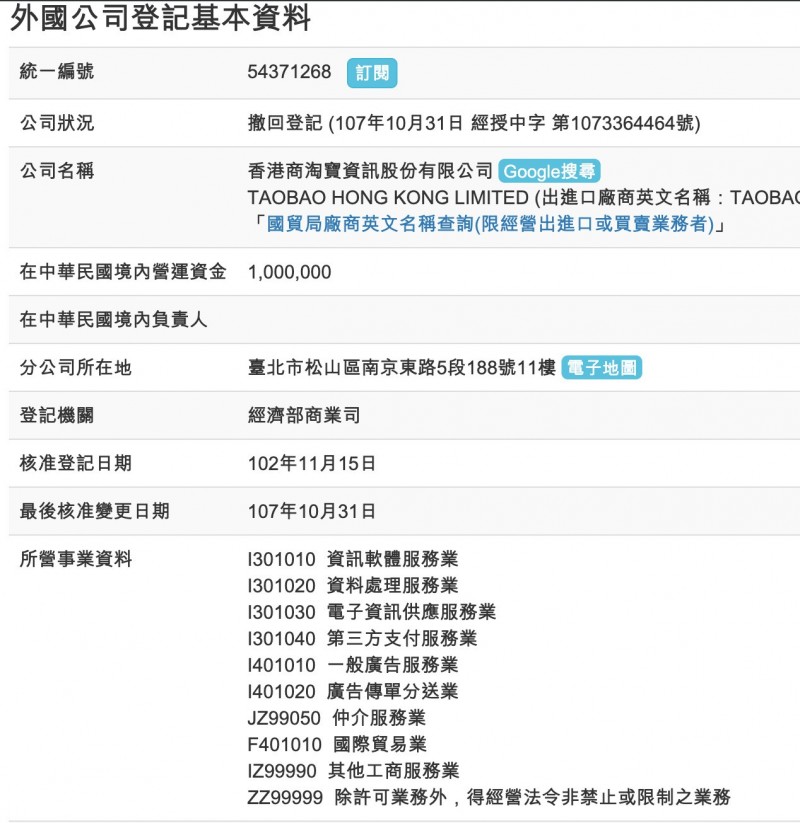Screen dimensions: 800x823
Task: Click business item JZ99050 仲介服務業
Action: point(336,718)
